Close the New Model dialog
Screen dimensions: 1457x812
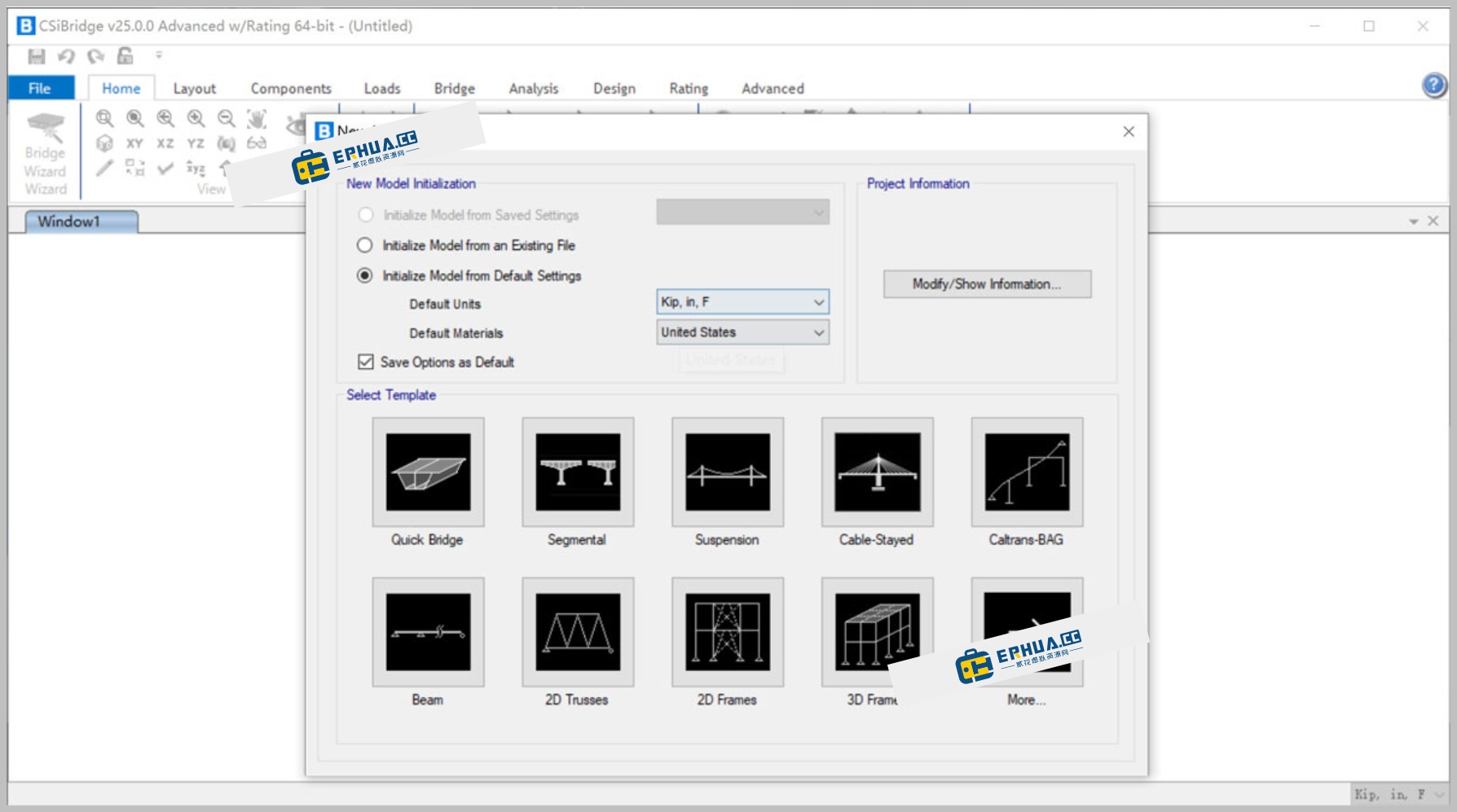click(x=1129, y=132)
